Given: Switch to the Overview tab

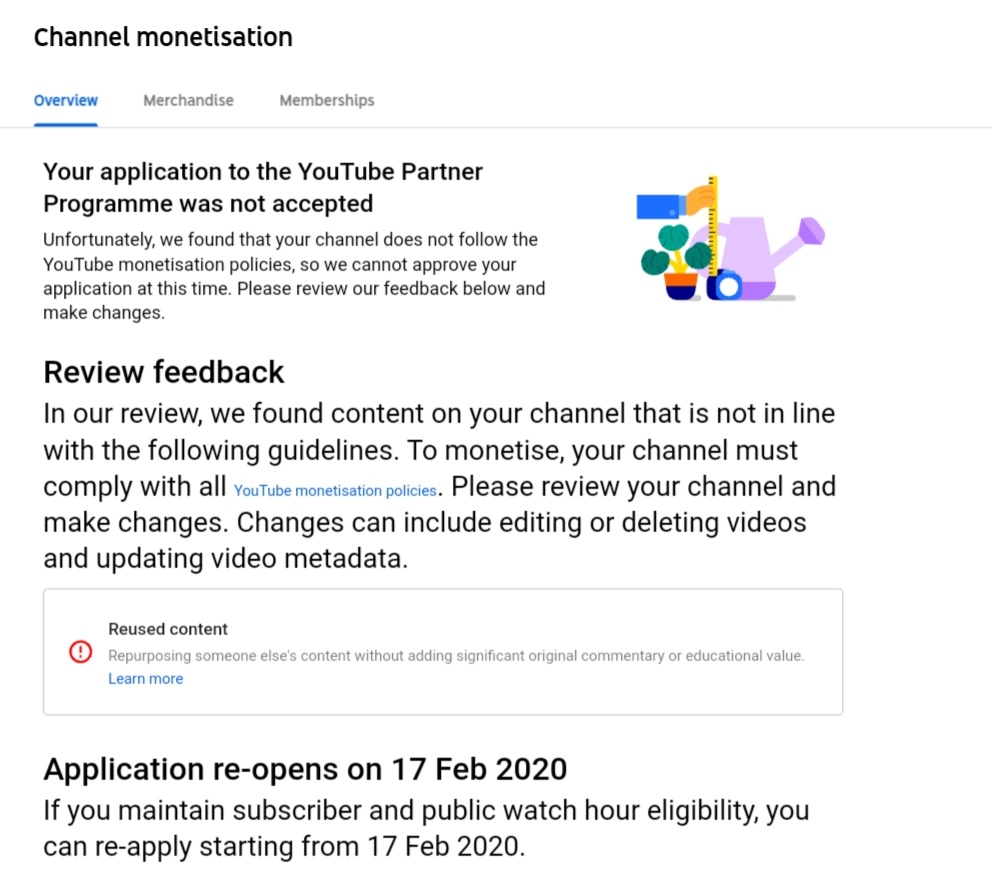Looking at the screenshot, I should (x=66, y=101).
